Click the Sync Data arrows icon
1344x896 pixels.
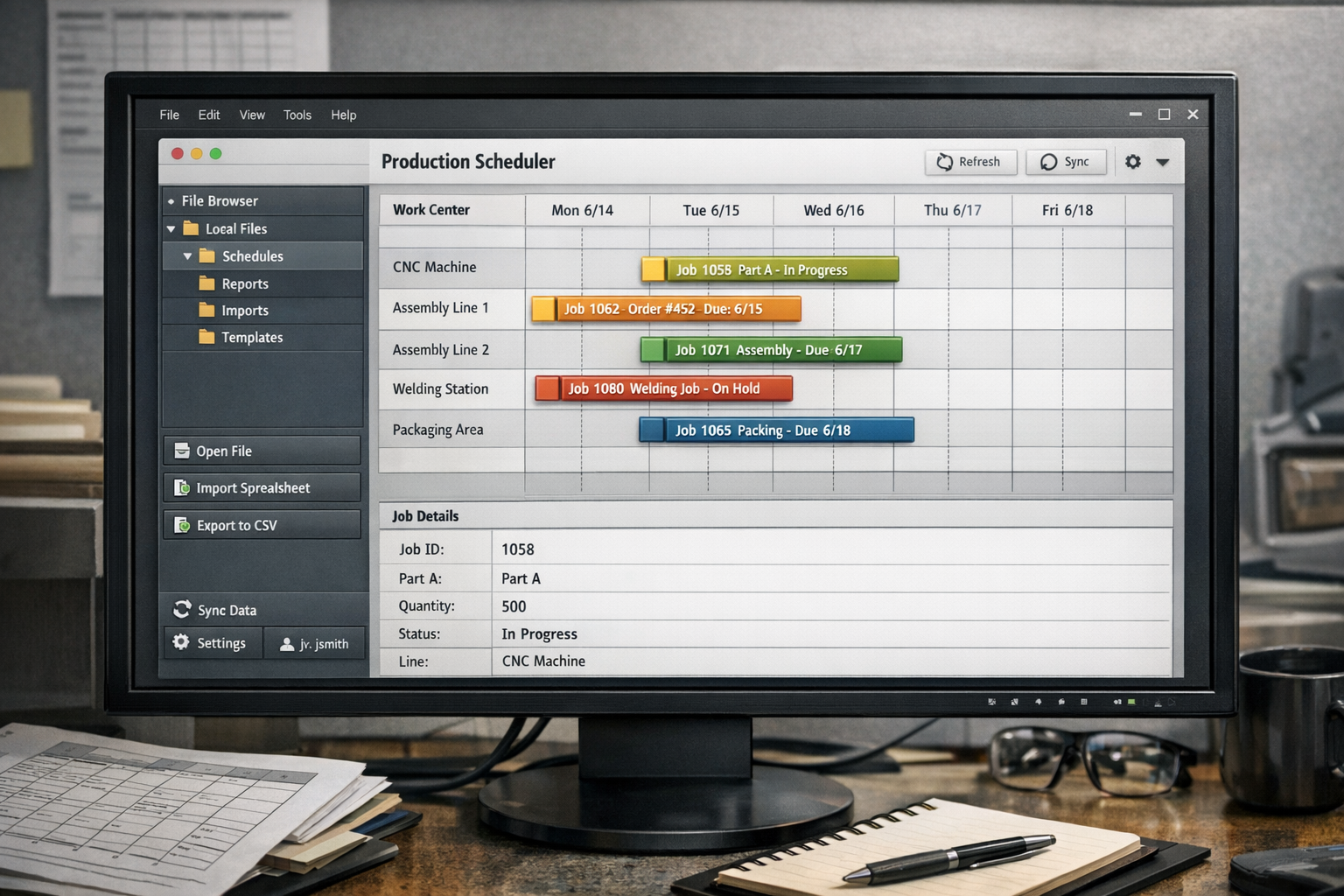(182, 610)
